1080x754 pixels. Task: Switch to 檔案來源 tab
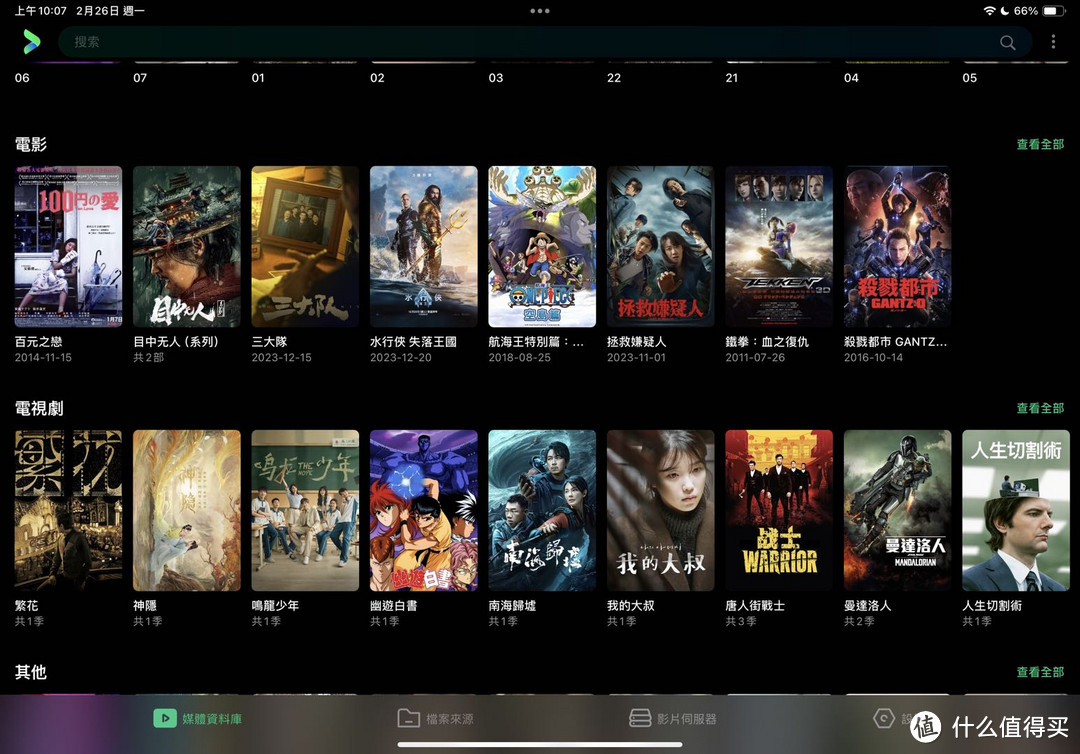(436, 718)
